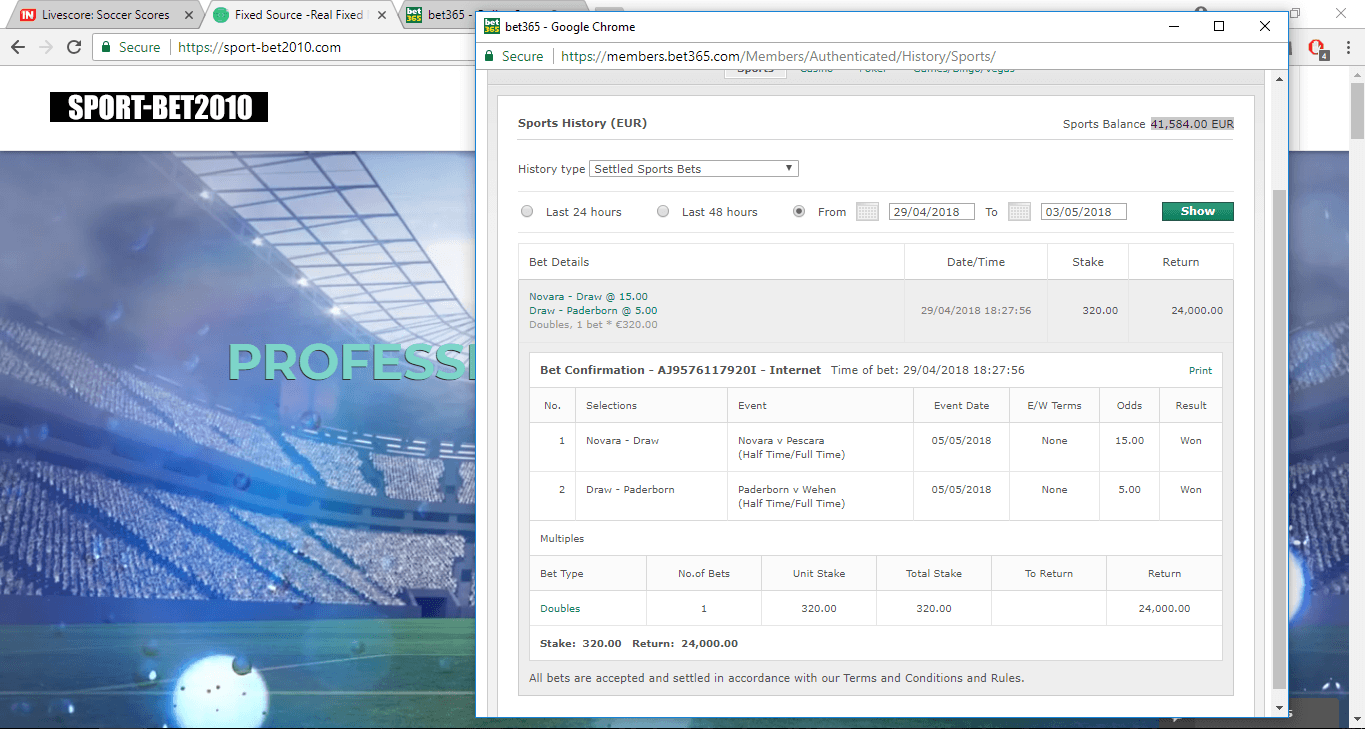Click the Won result for Novara - Draw
The height and width of the screenshot is (729, 1365).
1190,441
